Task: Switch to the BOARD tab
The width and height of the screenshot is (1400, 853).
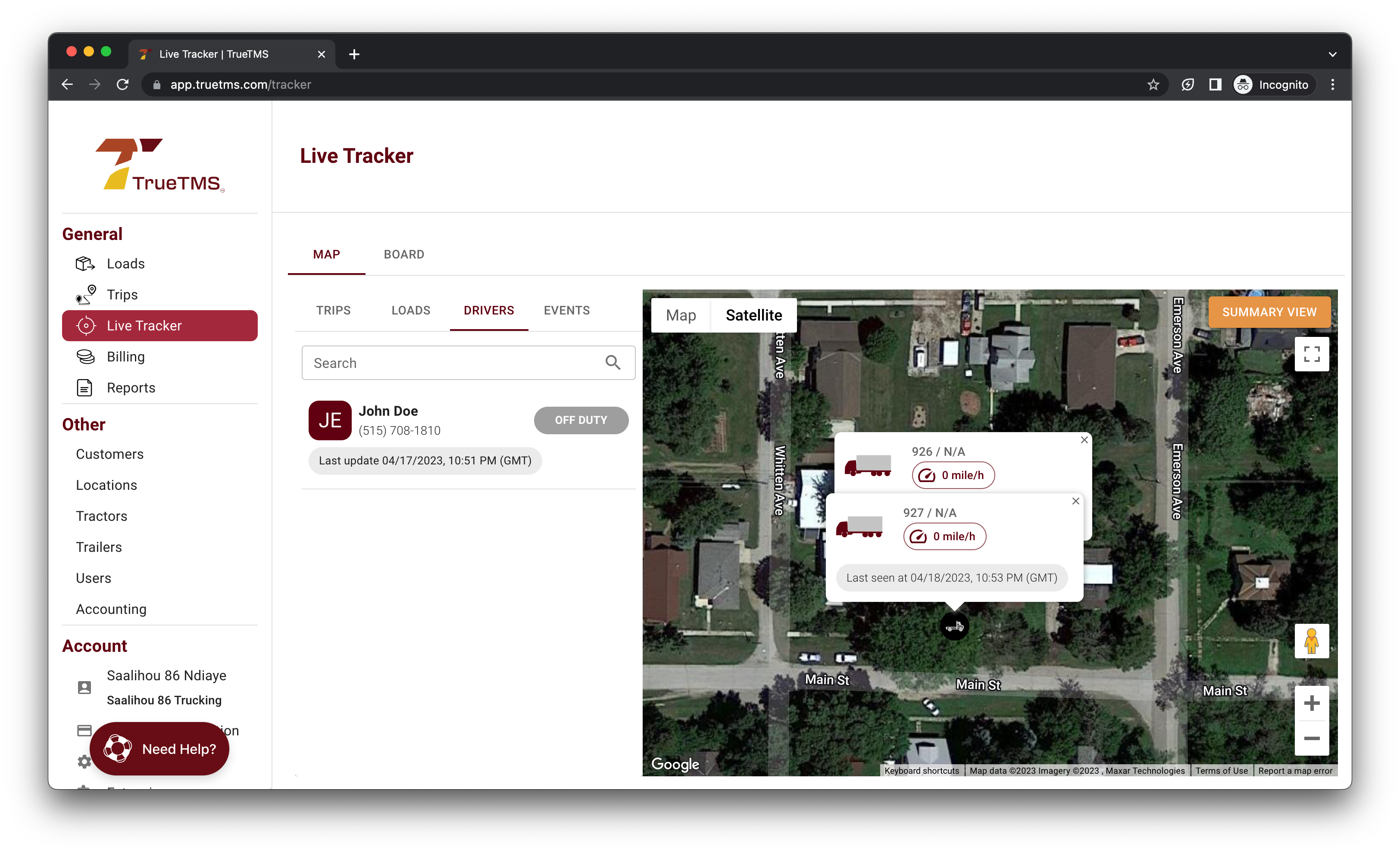Action: click(403, 255)
